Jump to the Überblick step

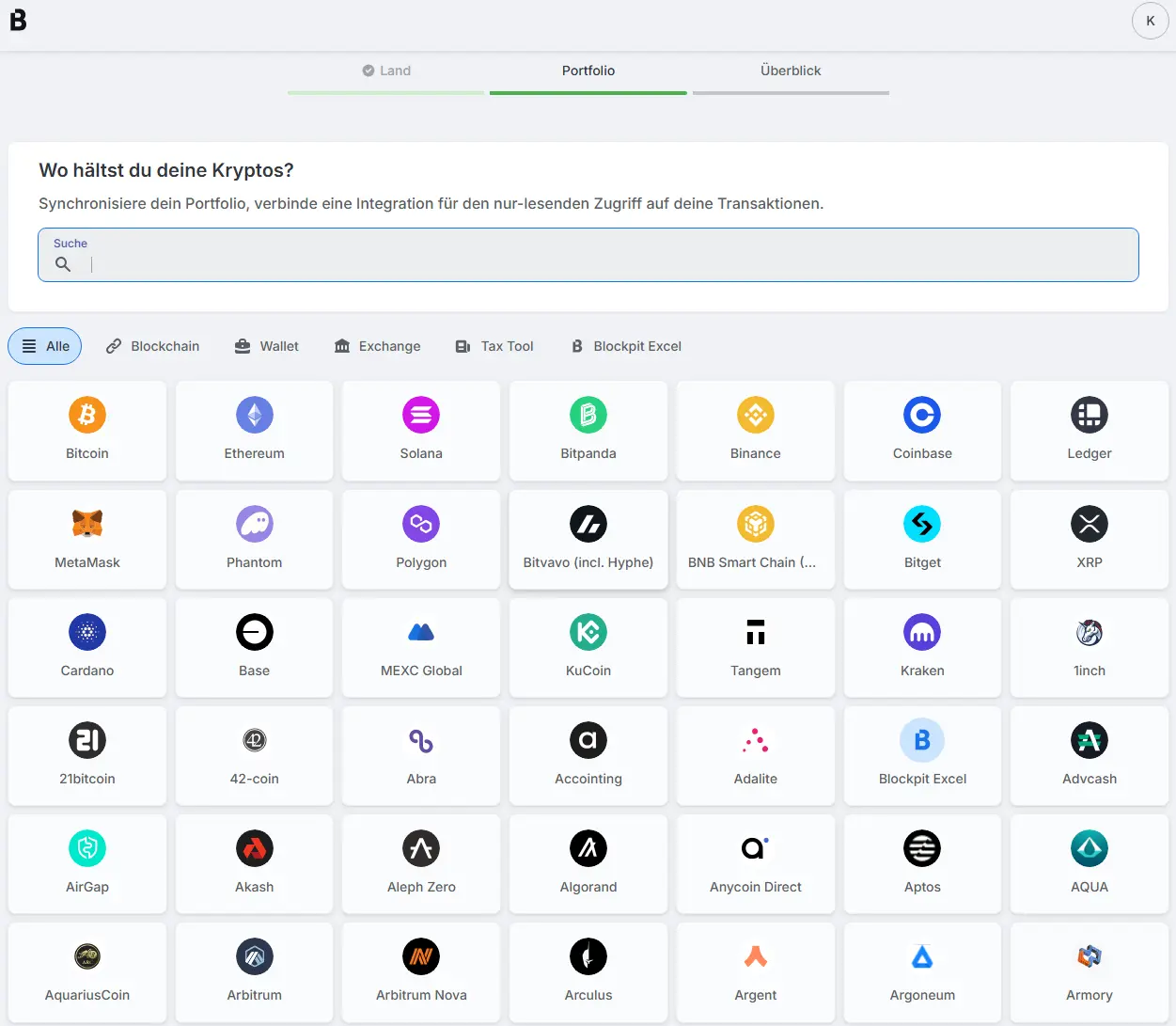pos(791,71)
